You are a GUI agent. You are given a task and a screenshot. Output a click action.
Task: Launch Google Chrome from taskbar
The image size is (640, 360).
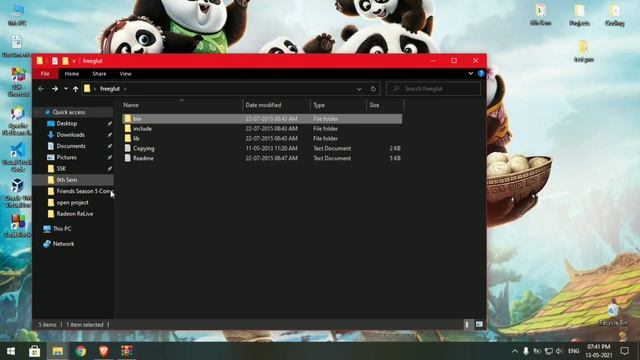point(81,351)
